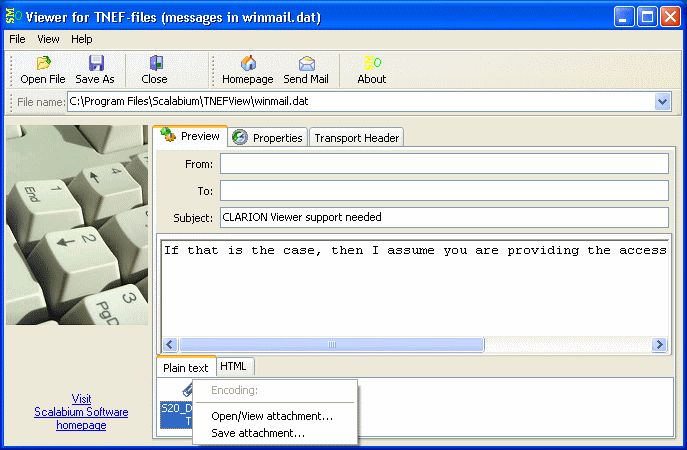Open the Homepage toolbar icon
687x450 pixels.
coord(247,64)
